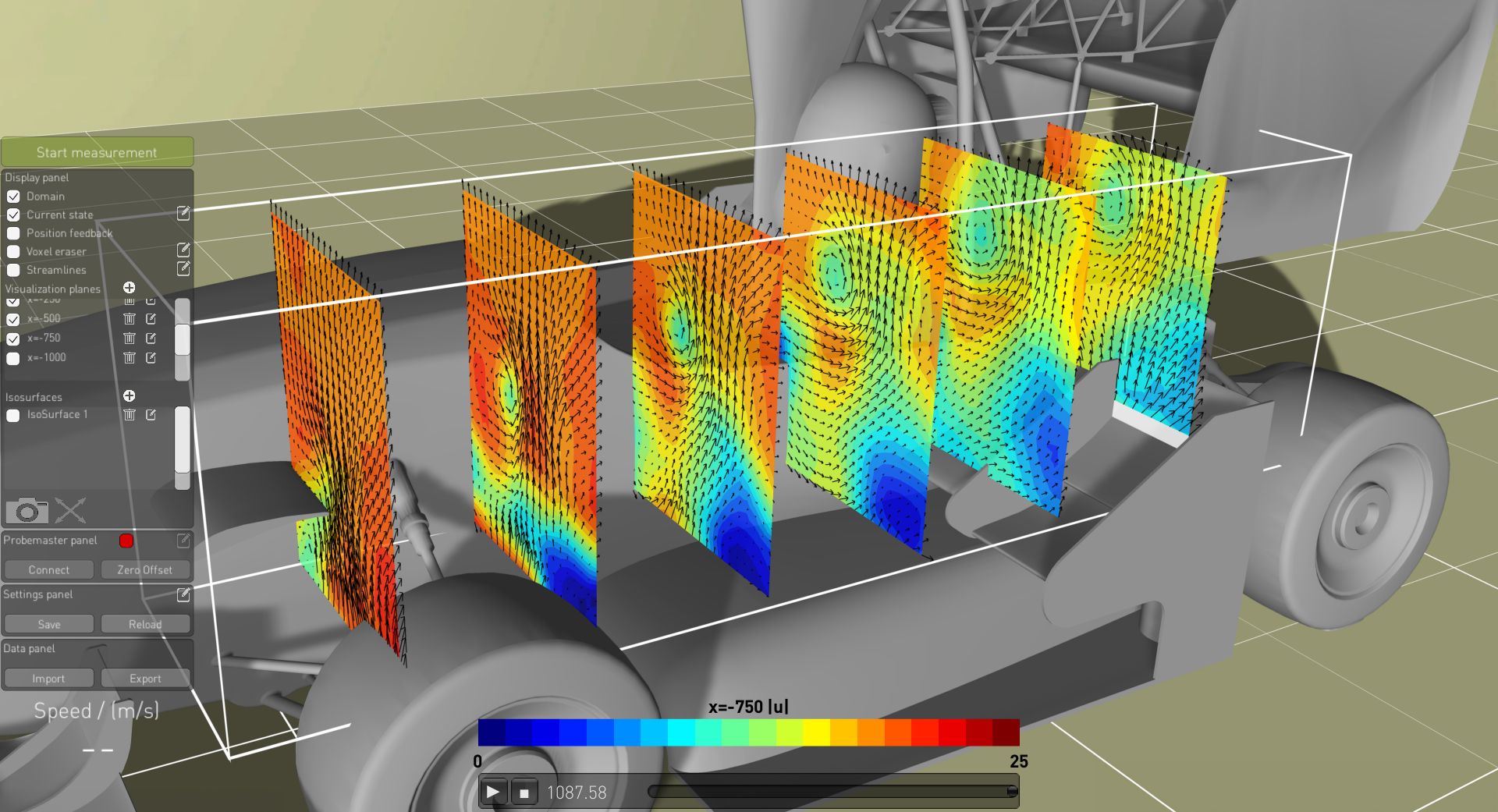Delete the x=-750 visualization plane

coord(130,338)
